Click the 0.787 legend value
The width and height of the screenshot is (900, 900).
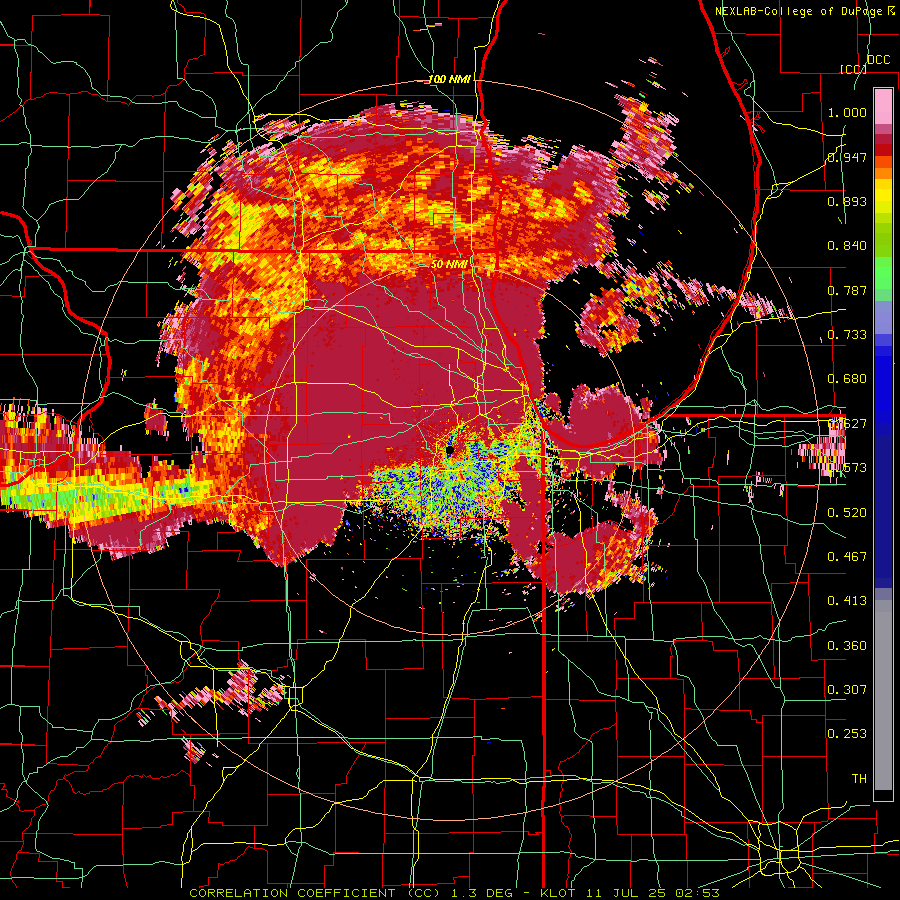coord(847,290)
